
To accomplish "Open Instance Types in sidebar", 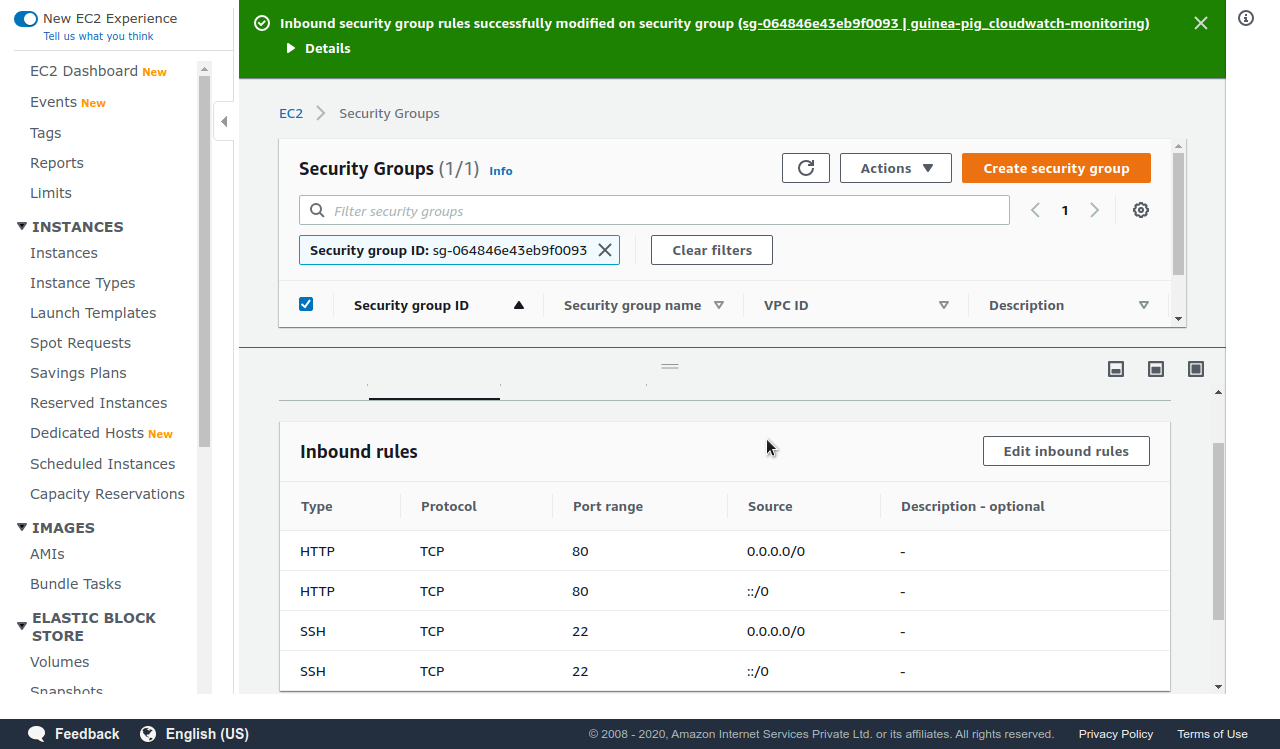I will [x=82, y=283].
